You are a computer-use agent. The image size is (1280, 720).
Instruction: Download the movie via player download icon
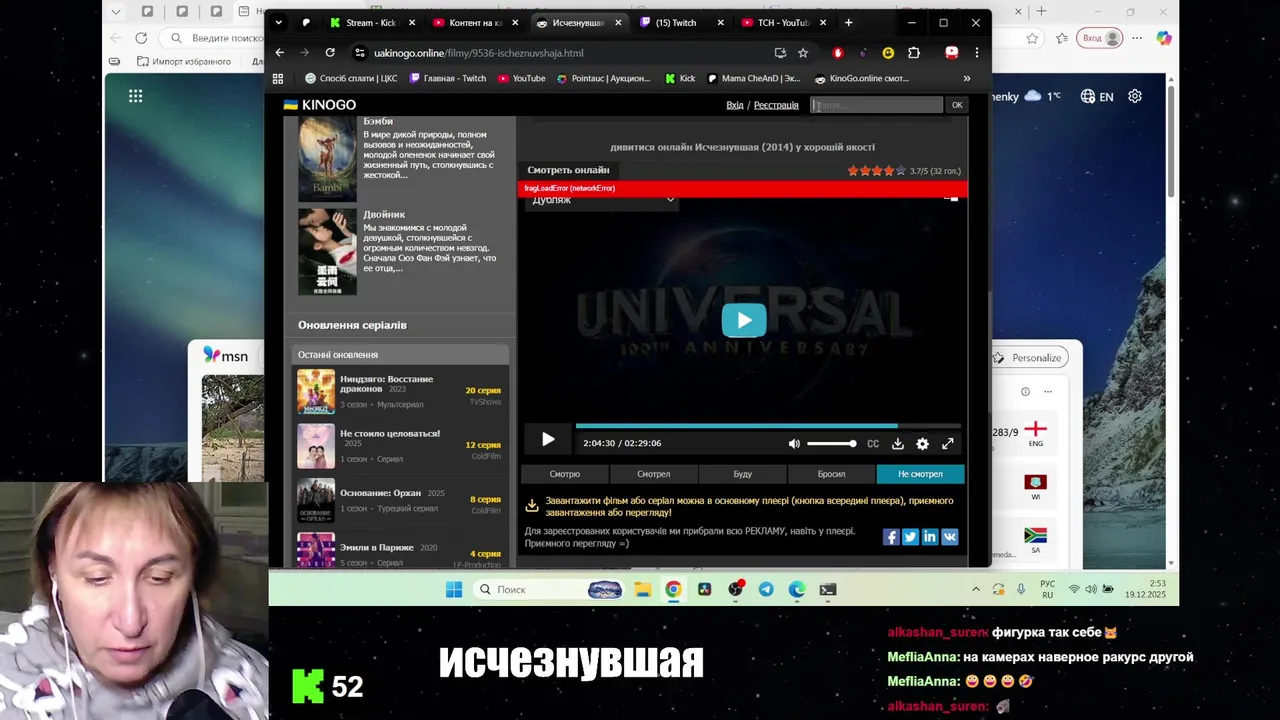(x=897, y=443)
